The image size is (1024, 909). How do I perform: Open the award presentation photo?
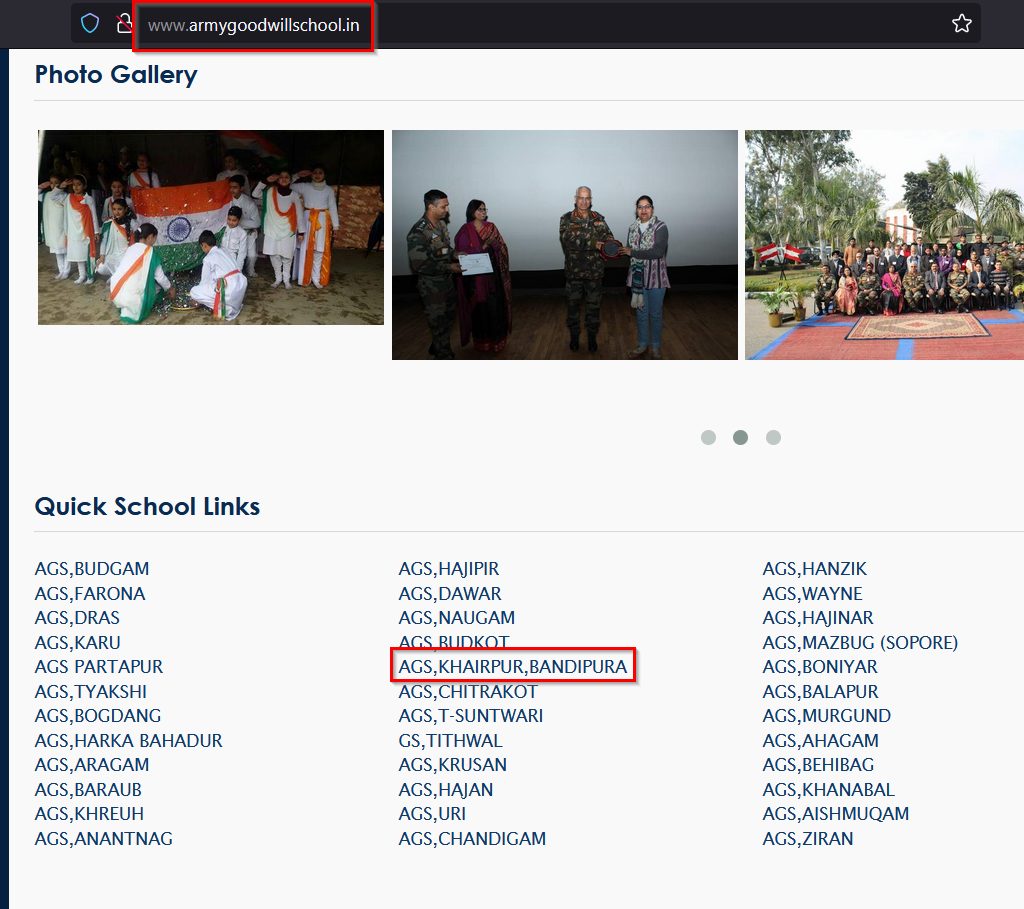(x=564, y=245)
